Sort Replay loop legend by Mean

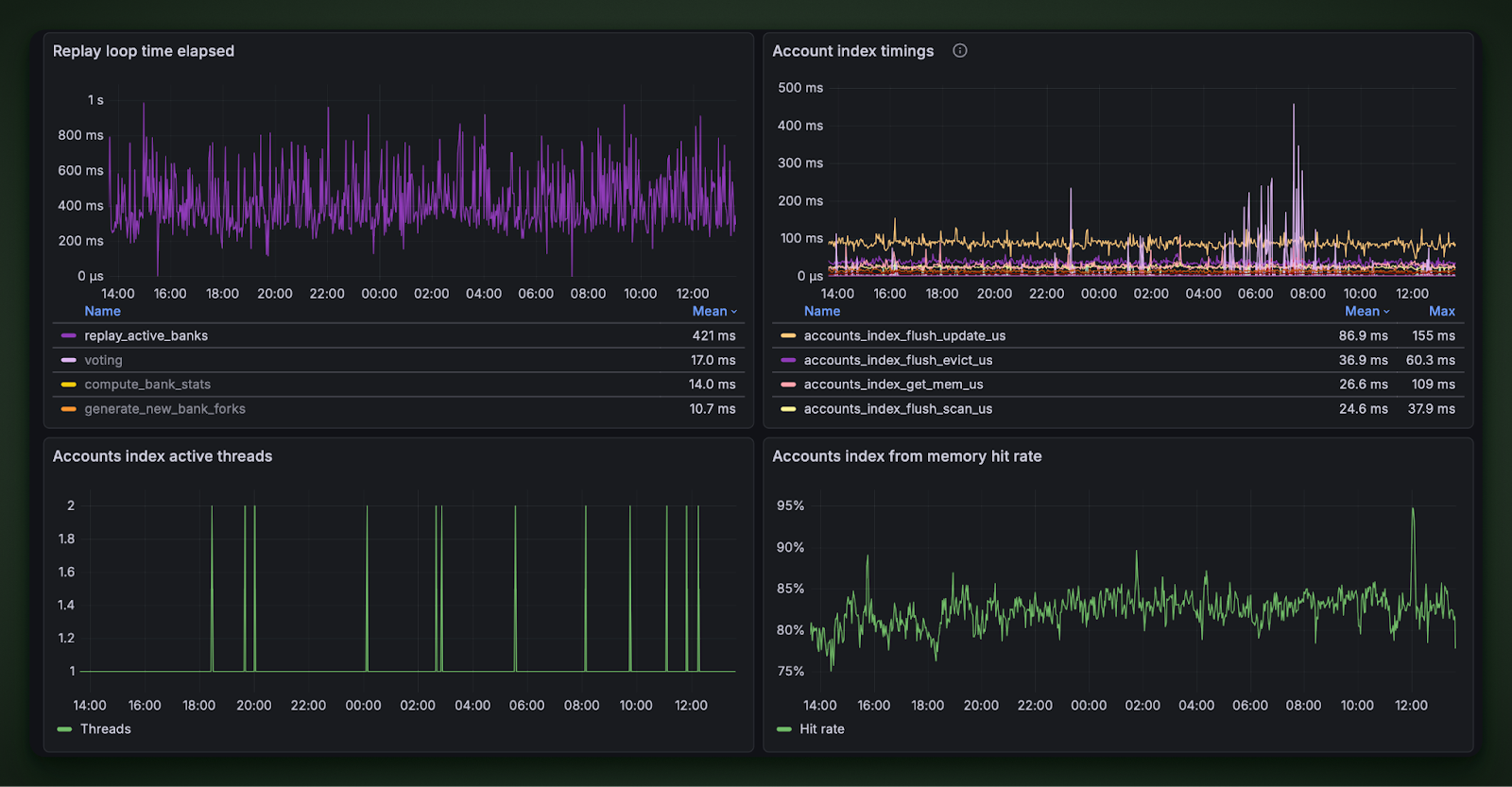tap(713, 311)
